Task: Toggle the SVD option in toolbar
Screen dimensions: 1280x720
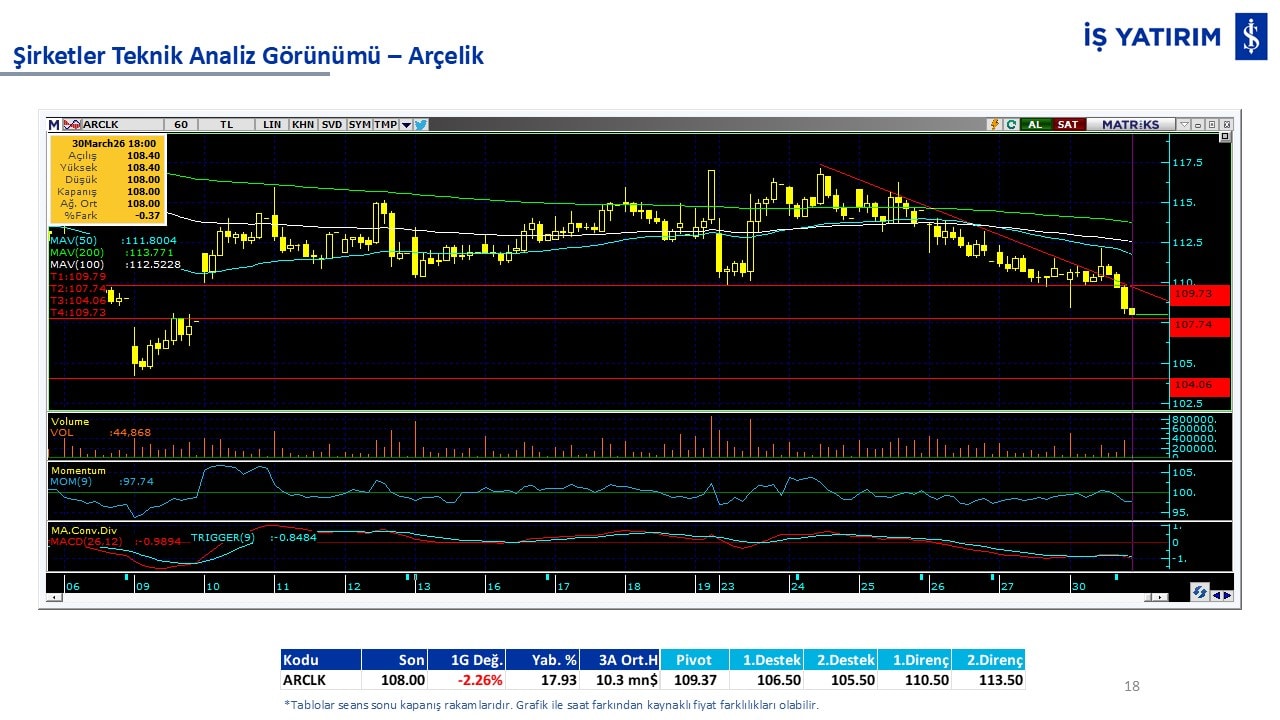Action: 332,125
